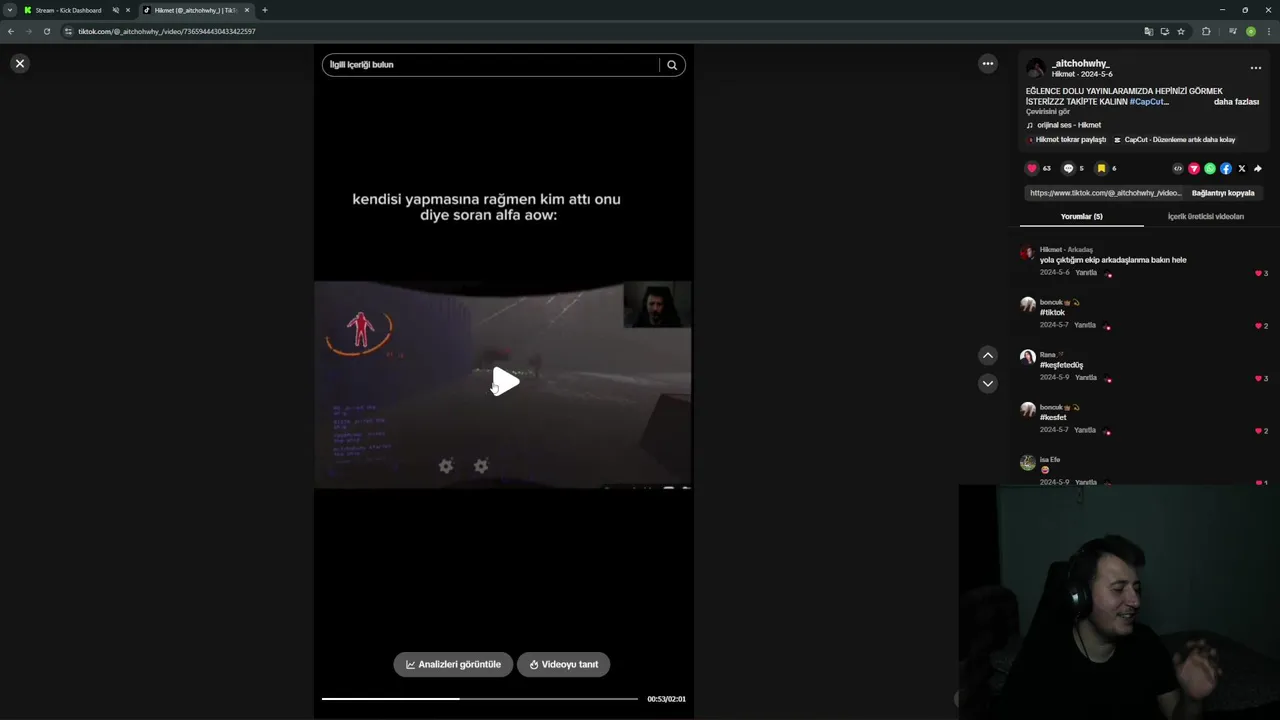The height and width of the screenshot is (720, 1280).
Task: Click 'Çevirisini gör' to view the translation
Action: (1048, 112)
